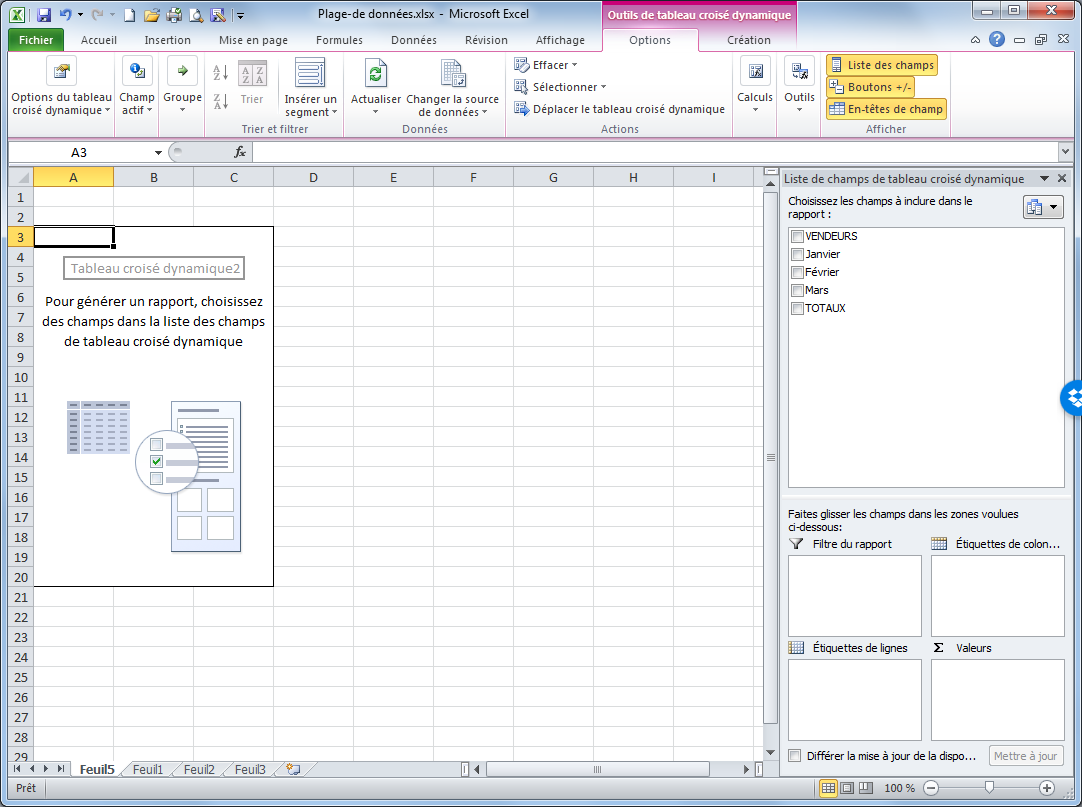
Task: Click the horizontal scrollbar thumb
Action: 598,769
